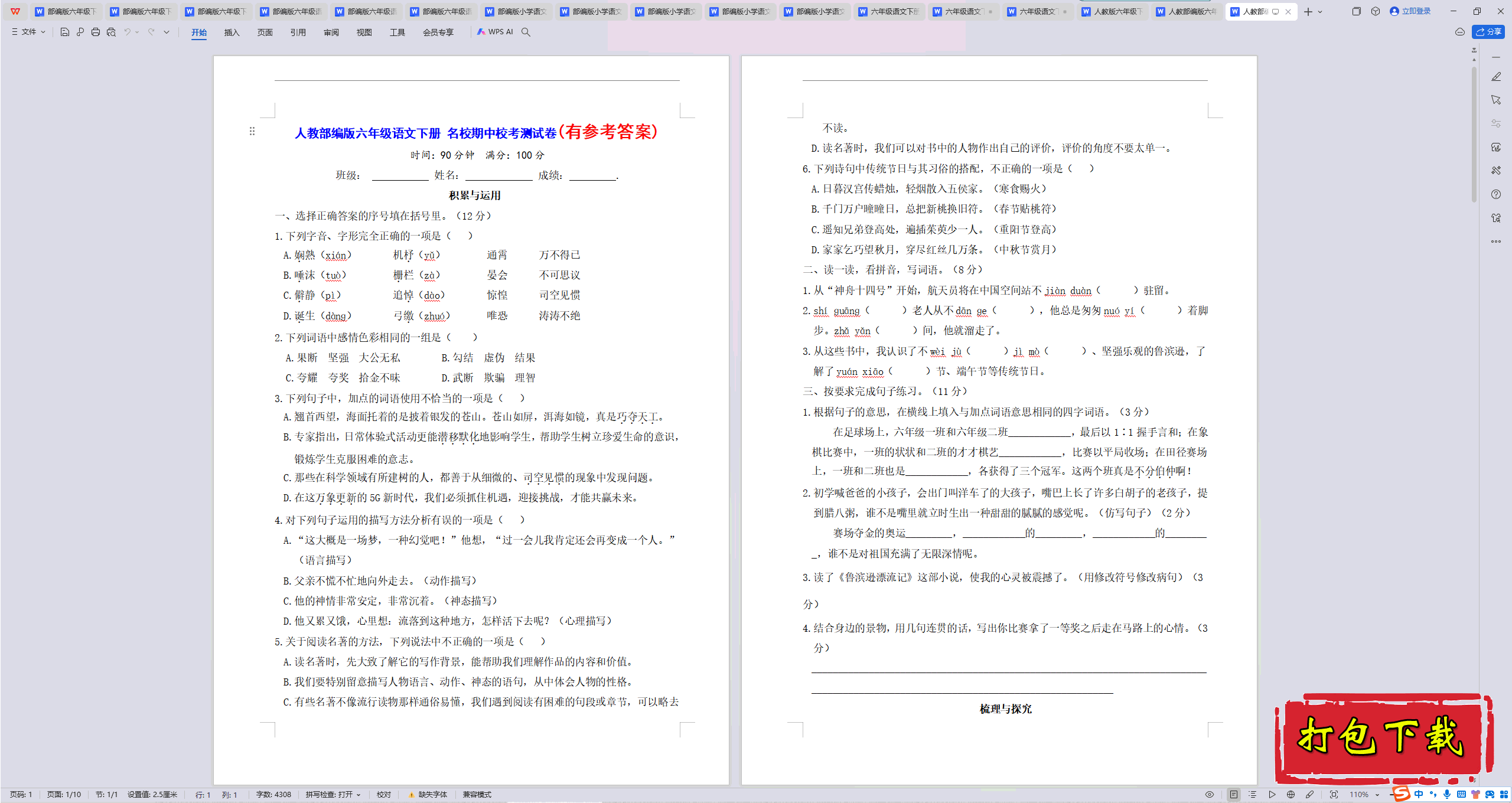Viewport: 1512px width, 803px height.
Task: Click the Sogou soft keyboard icon
Action: point(1461,794)
